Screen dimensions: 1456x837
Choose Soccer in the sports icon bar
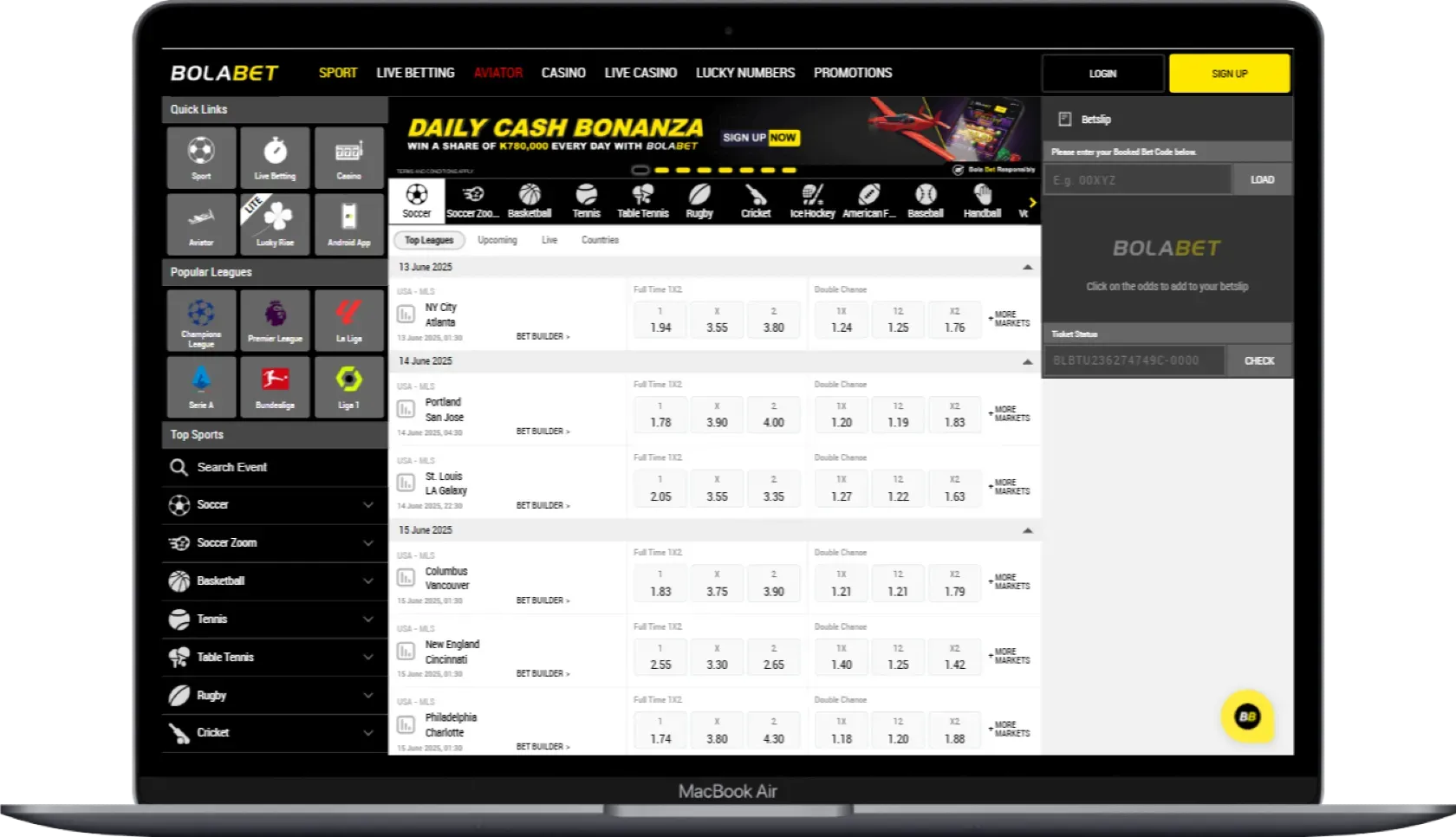(x=417, y=201)
